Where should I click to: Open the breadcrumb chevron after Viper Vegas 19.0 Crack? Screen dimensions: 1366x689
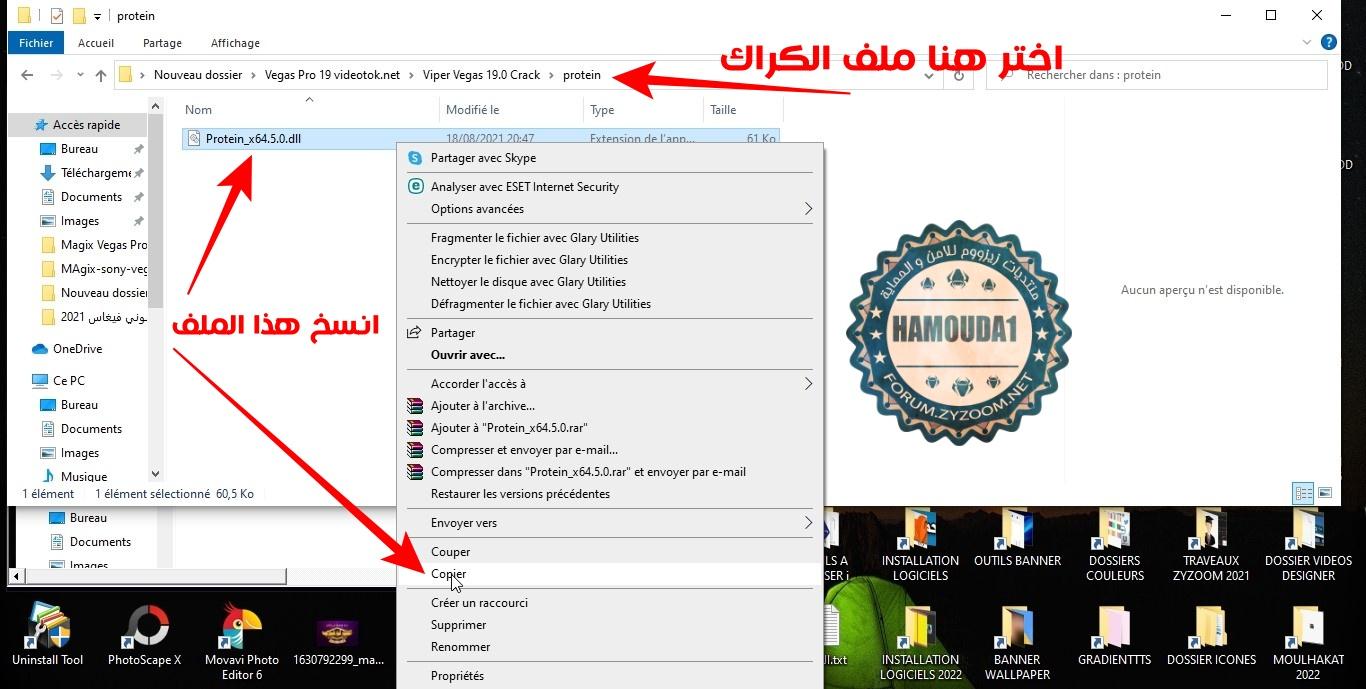tap(551, 75)
